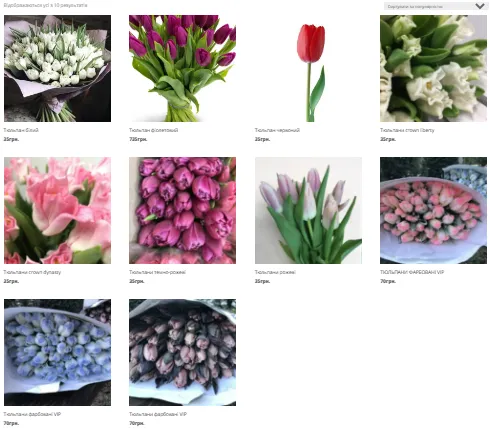Open the pale pink tulips image
The image size is (490, 429).
pyautogui.click(x=308, y=210)
